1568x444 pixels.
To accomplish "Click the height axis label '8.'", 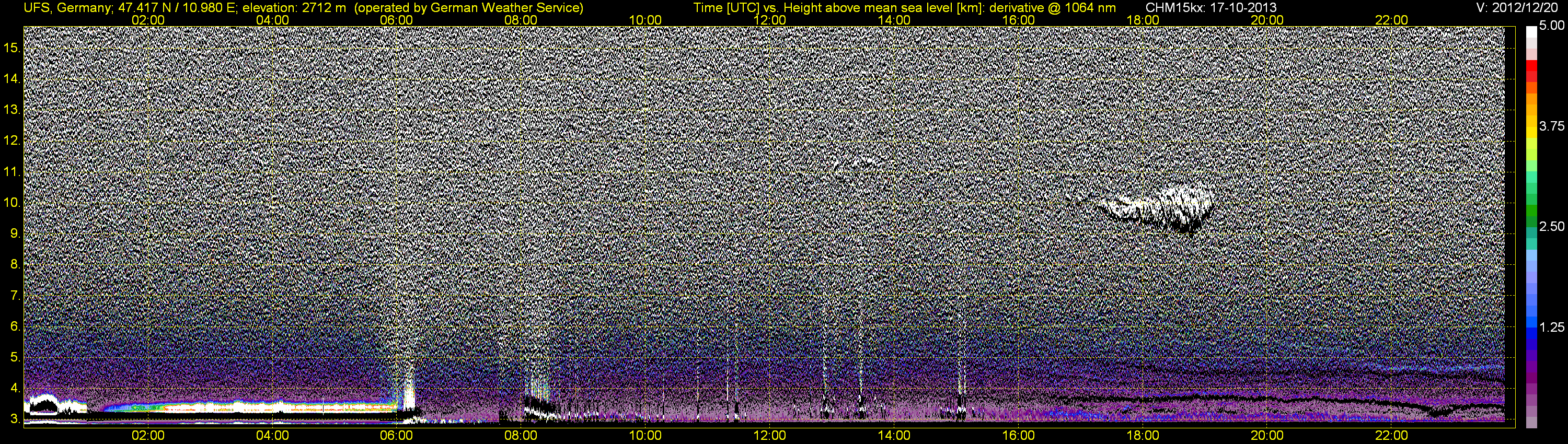I will (15, 265).
